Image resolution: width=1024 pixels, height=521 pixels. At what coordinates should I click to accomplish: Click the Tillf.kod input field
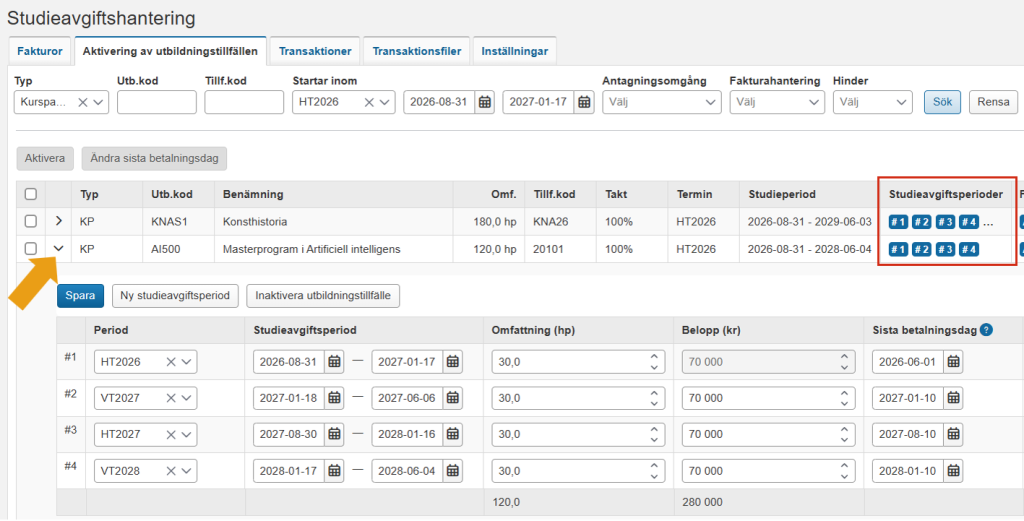pos(244,102)
